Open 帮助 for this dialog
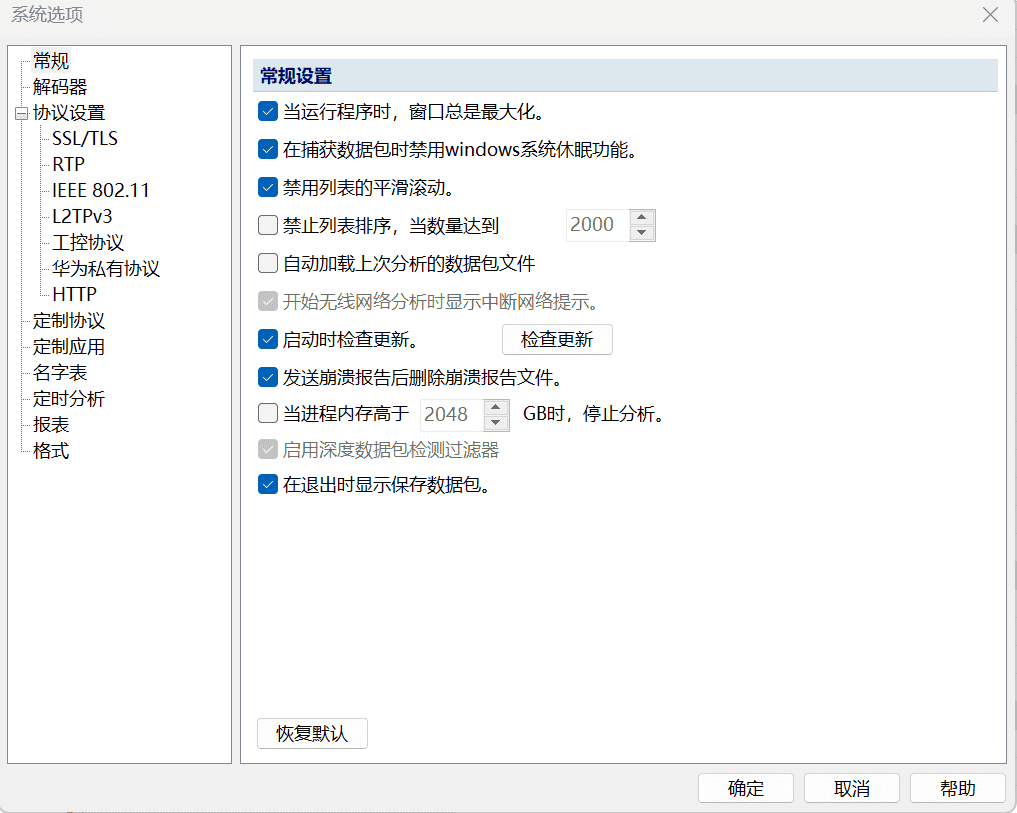The image size is (1017, 813). [957, 788]
